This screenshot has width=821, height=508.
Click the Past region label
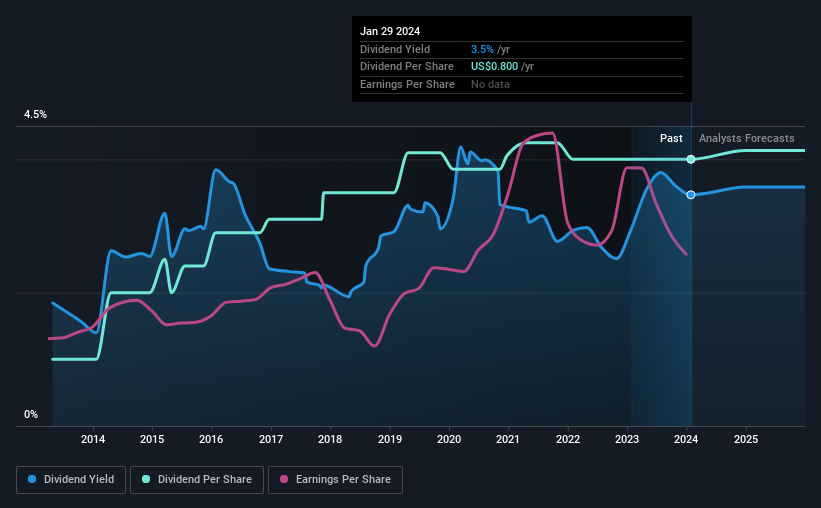(671, 138)
